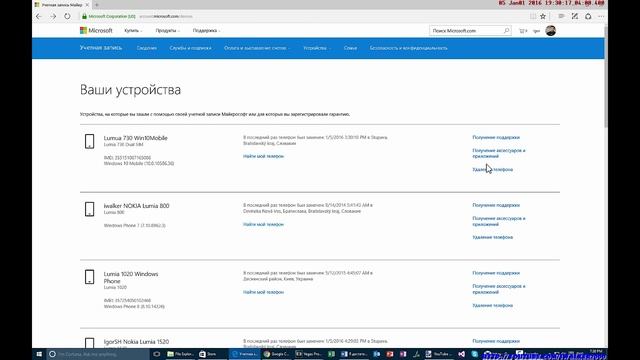The width and height of the screenshot is (640, 360).
Task: Switch to Vegas Pro in taskbar
Action: point(308,354)
